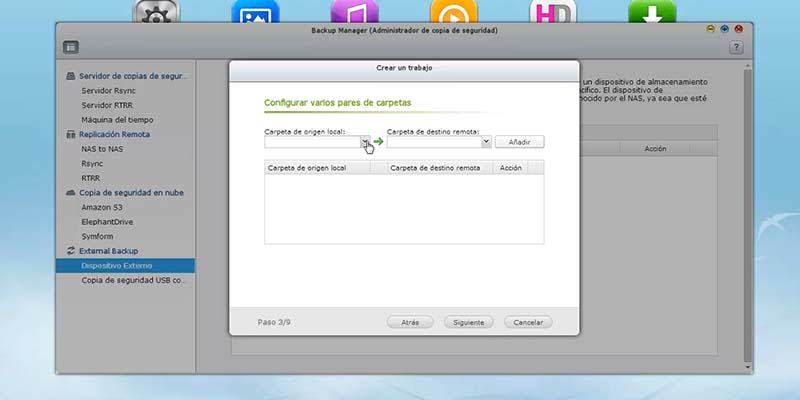
Task: Open RTRR under Replicación Remota
Action: click(x=91, y=179)
